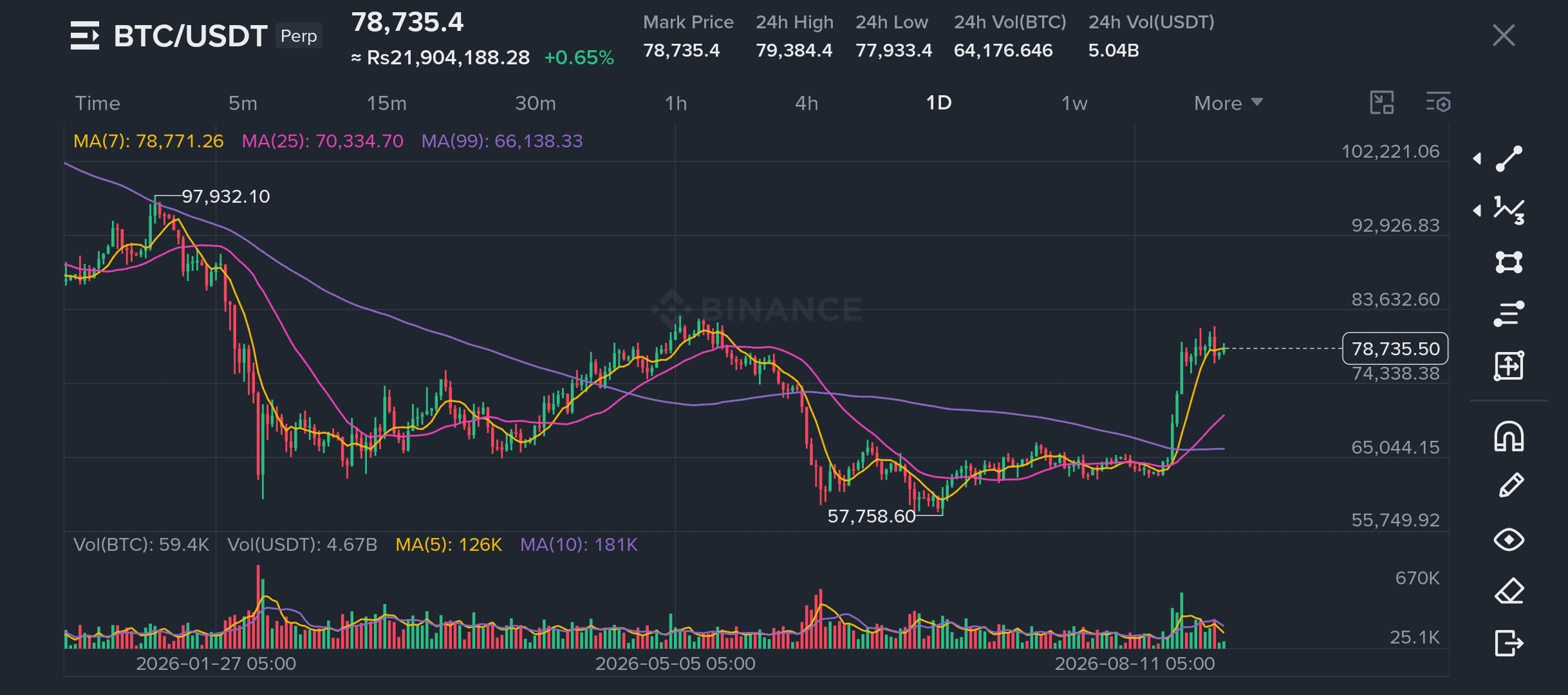Toggle drawings visibility with eye icon

tap(1509, 539)
